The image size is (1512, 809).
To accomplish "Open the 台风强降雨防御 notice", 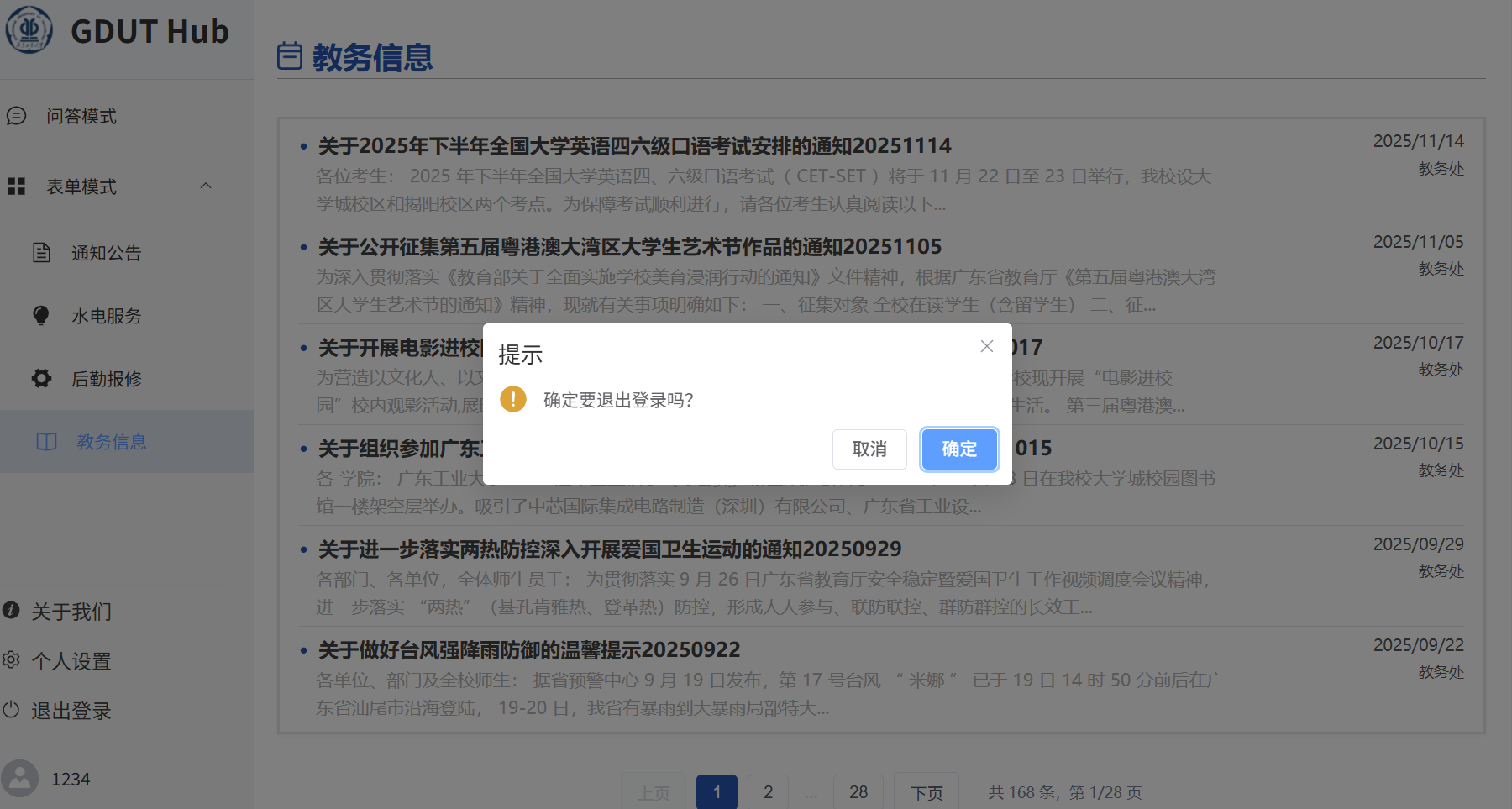I will point(529,650).
